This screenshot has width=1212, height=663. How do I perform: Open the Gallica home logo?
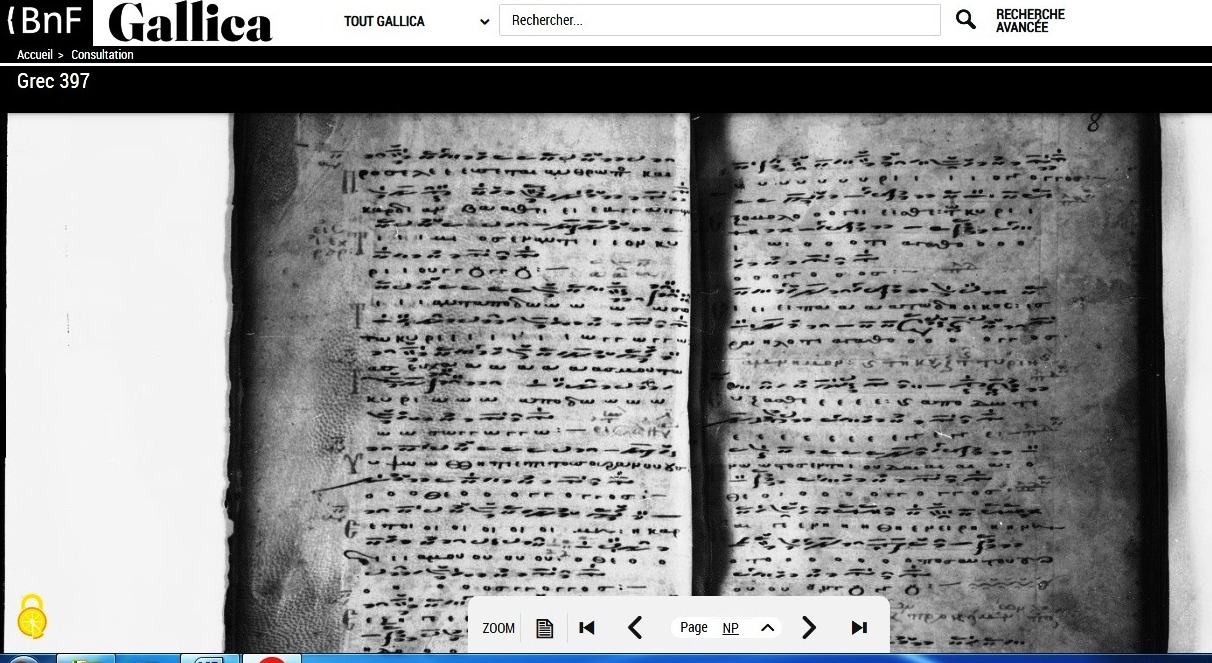[189, 23]
